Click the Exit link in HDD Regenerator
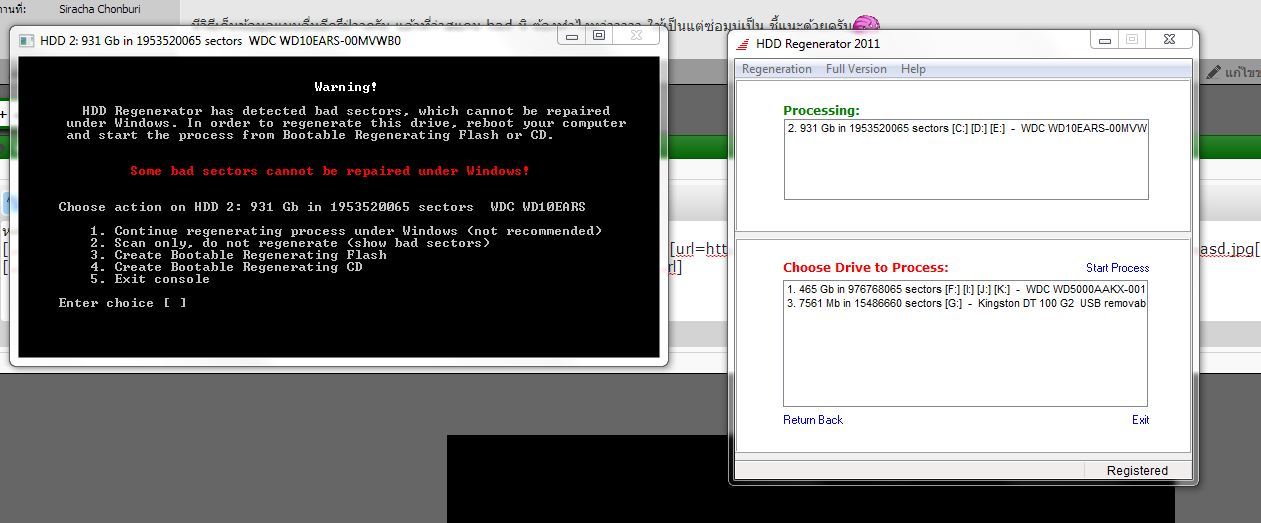 click(x=1140, y=420)
